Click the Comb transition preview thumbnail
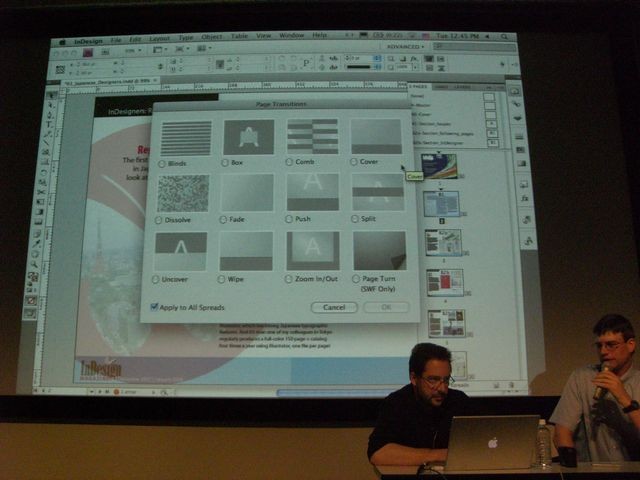 (313, 136)
